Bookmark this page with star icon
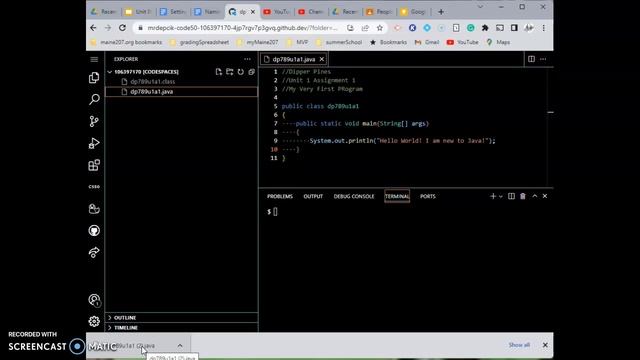The height and width of the screenshot is (360, 640). coord(380,28)
